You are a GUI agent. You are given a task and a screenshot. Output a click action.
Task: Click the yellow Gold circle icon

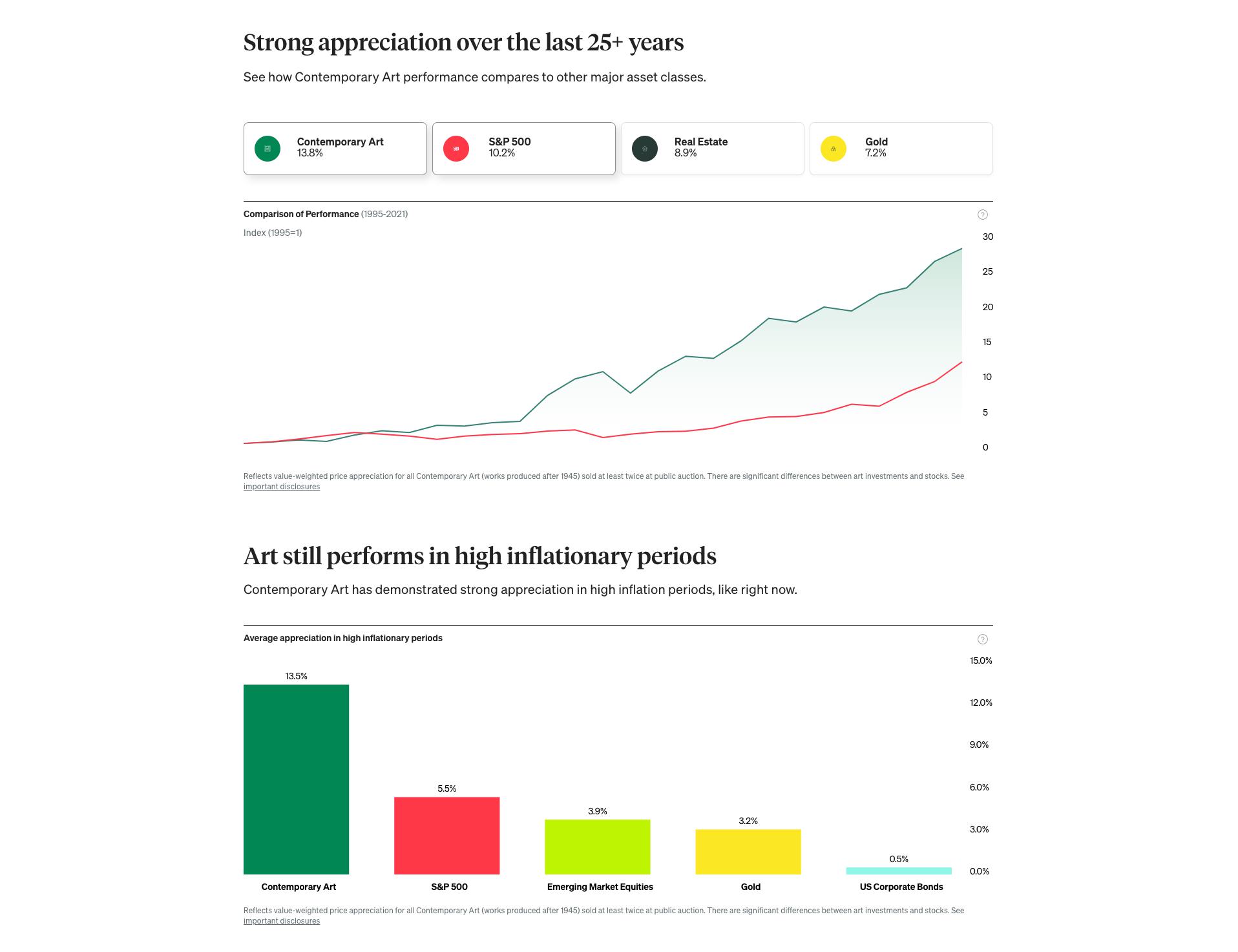834,149
